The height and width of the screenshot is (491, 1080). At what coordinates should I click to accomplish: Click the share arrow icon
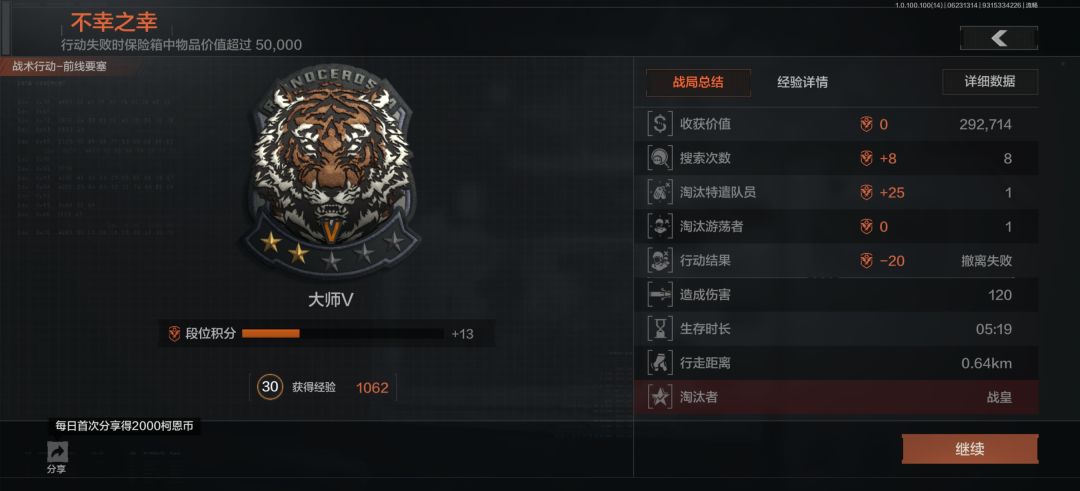click(x=56, y=452)
